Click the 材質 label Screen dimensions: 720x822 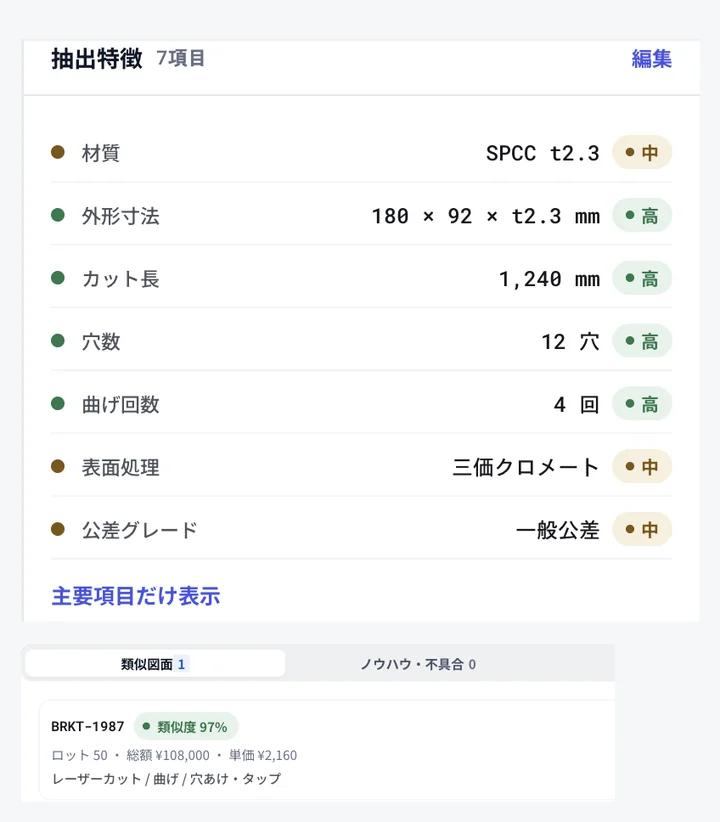[101, 153]
